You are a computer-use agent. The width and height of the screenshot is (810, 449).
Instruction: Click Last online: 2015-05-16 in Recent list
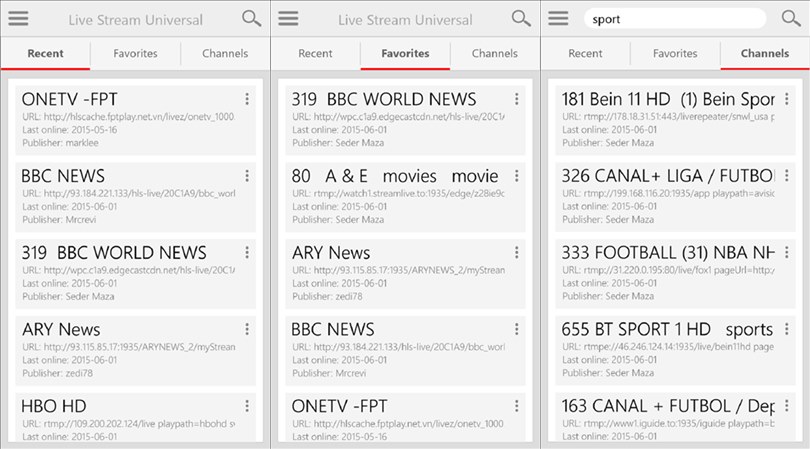[x=70, y=130]
